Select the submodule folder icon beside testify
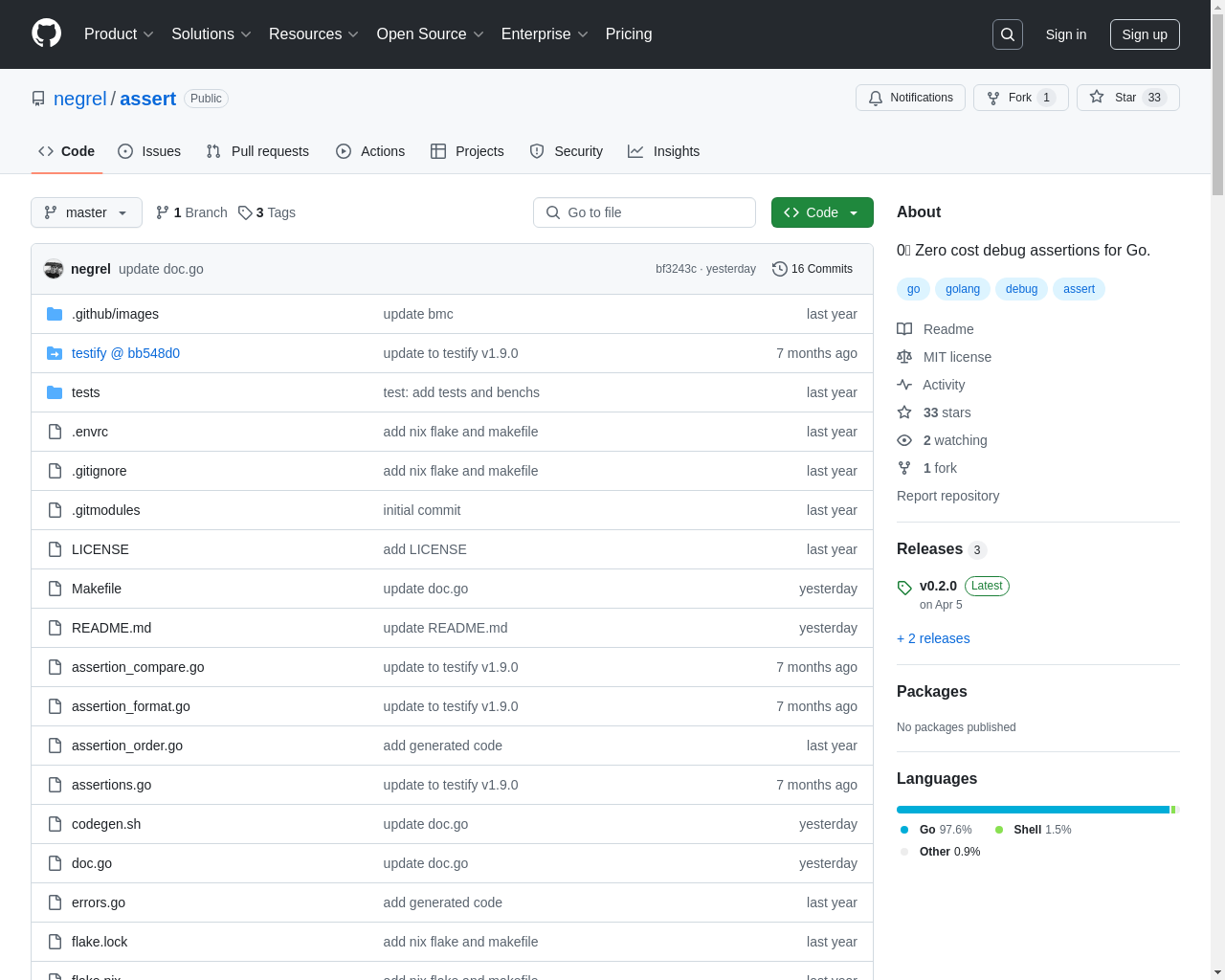This screenshot has height=980, width=1225. 55,353
